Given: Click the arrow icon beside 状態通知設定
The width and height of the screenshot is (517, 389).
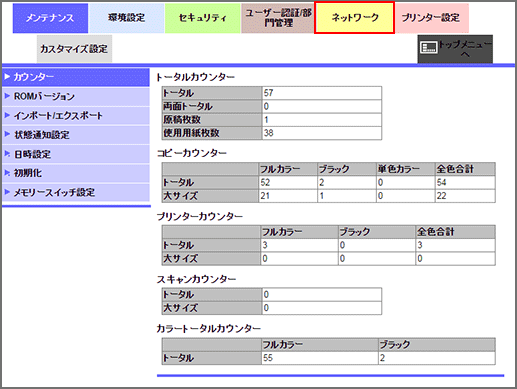Looking at the screenshot, I should 7,135.
